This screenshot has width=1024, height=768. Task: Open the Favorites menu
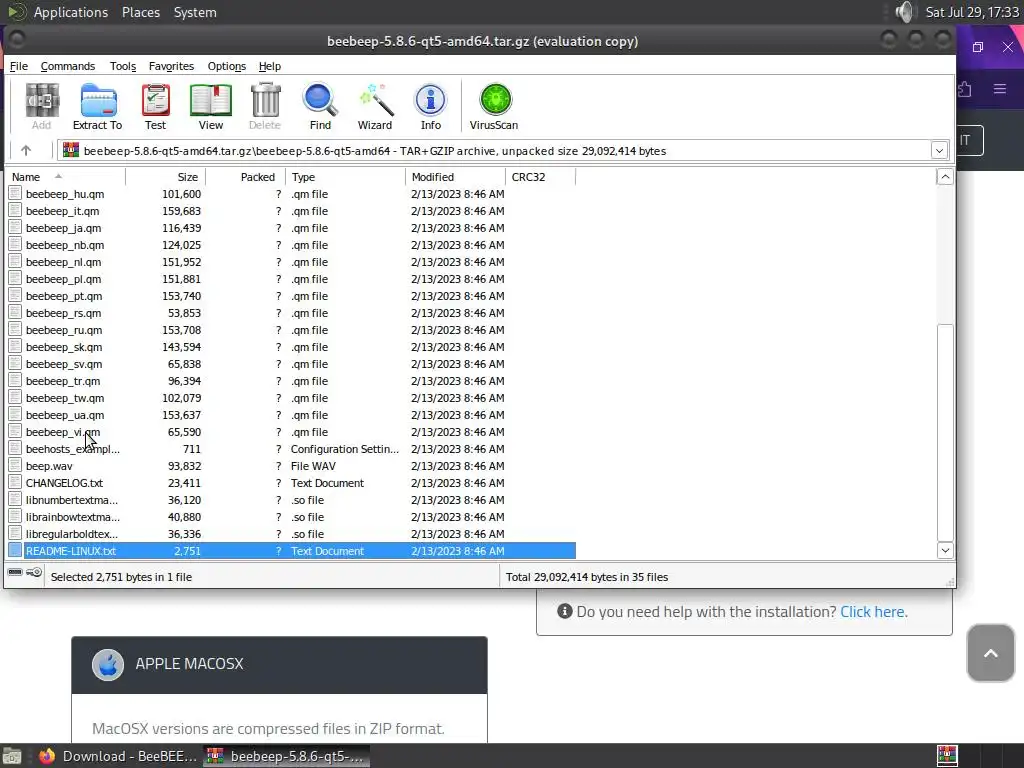tap(171, 66)
